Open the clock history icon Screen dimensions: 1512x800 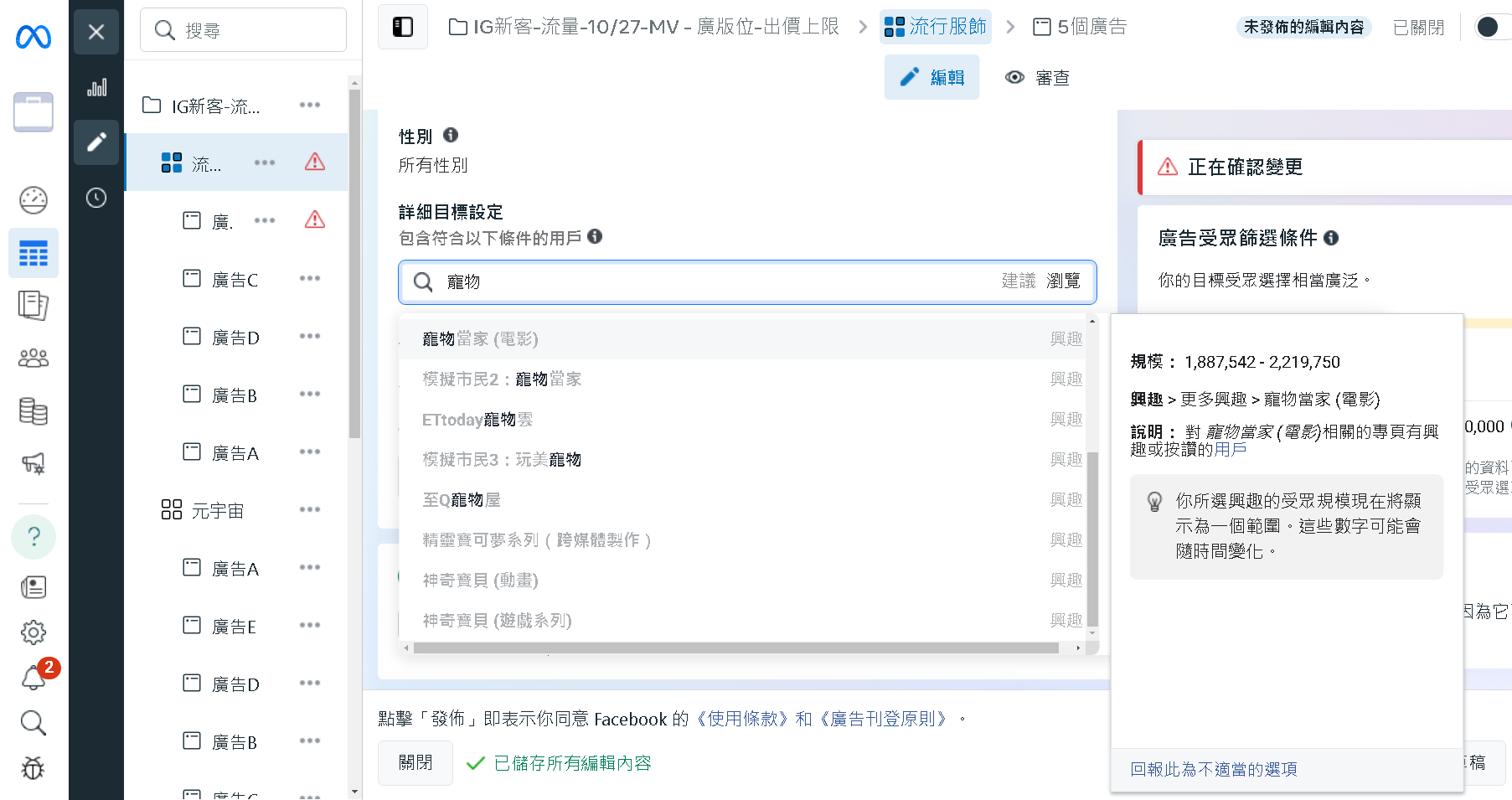coord(96,198)
